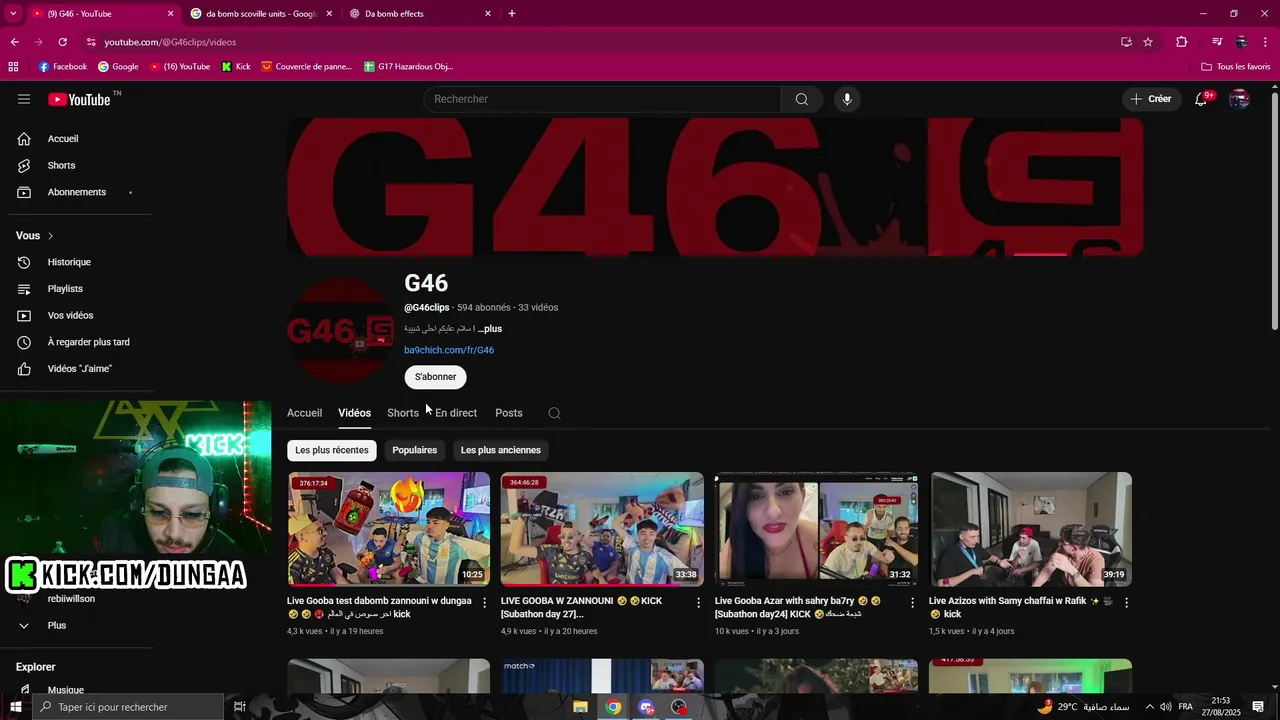This screenshot has width=1280, height=720.
Task: Subscribe with S'abonner button
Action: coord(435,377)
